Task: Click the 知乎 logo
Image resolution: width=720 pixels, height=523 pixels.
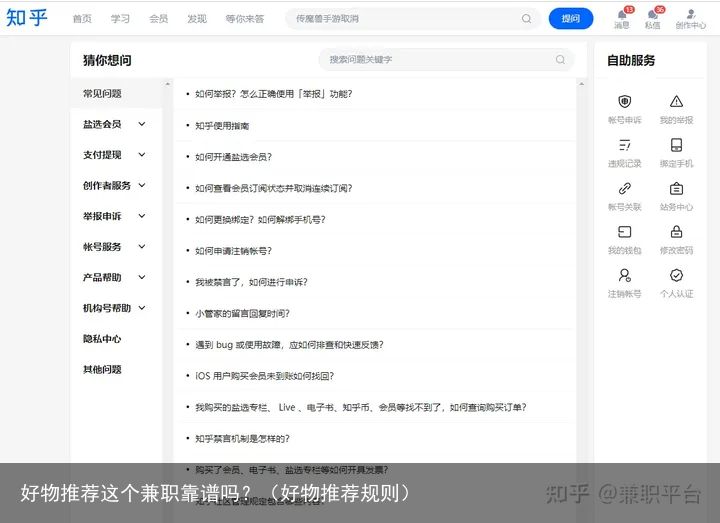Action: click(27, 18)
